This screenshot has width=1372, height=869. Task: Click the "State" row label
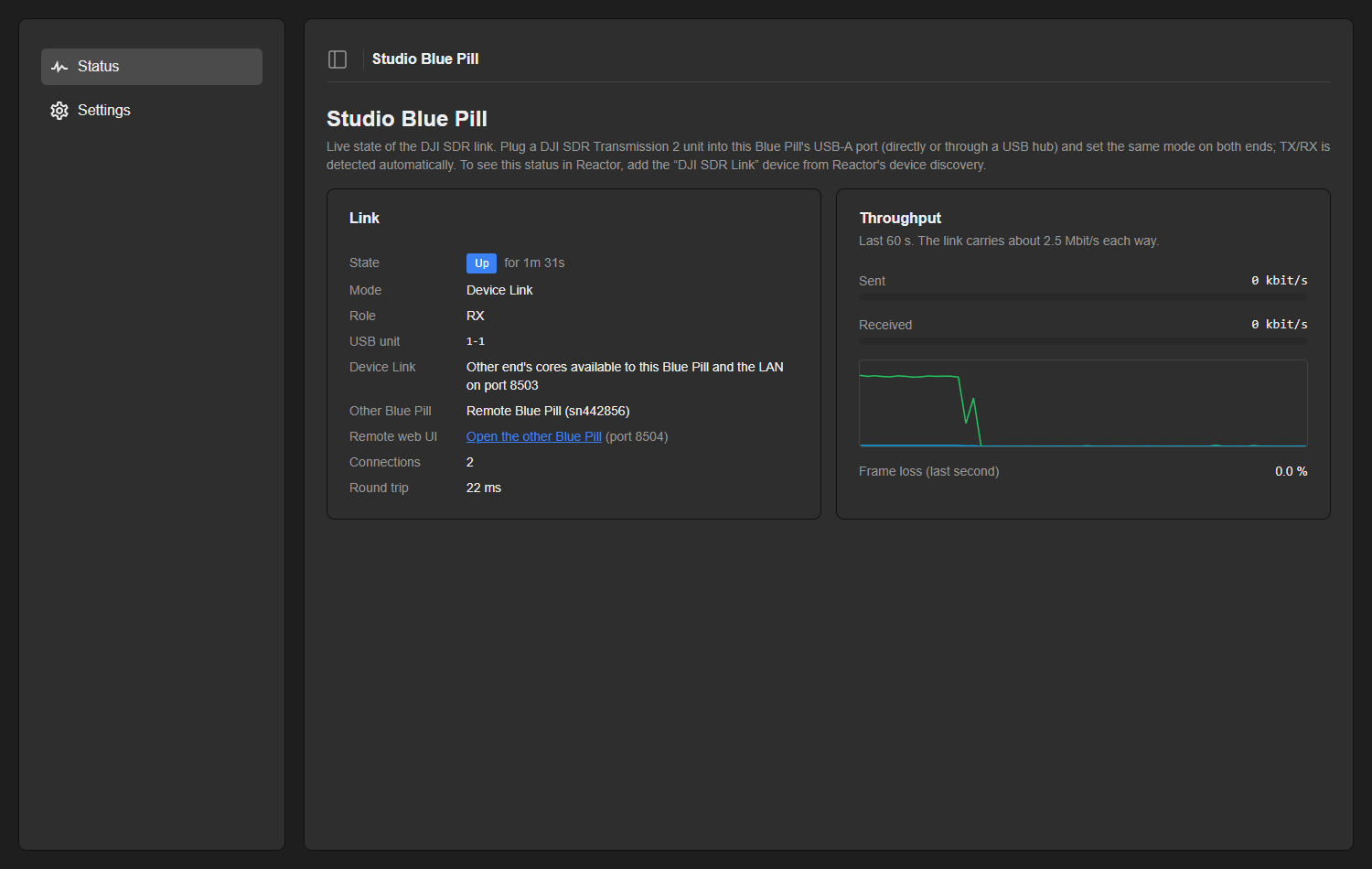(364, 263)
